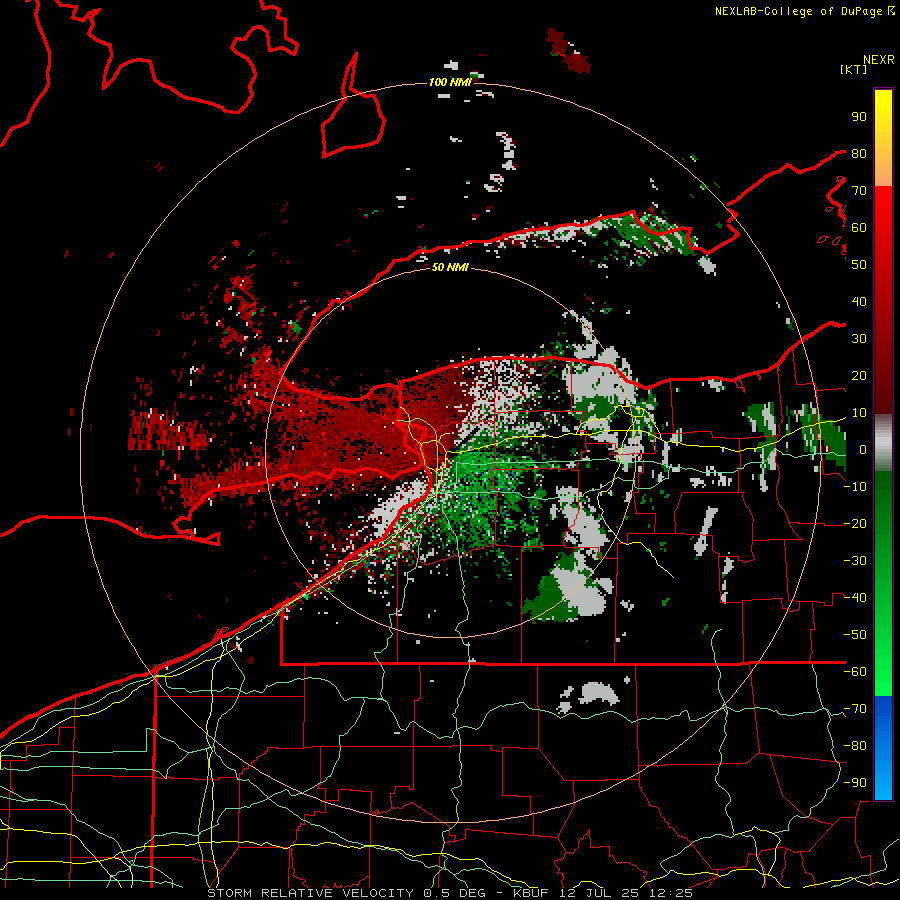Viewport: 900px width, 900px height.
Task: Click the 30 value on velocity legend
Action: coord(859,339)
